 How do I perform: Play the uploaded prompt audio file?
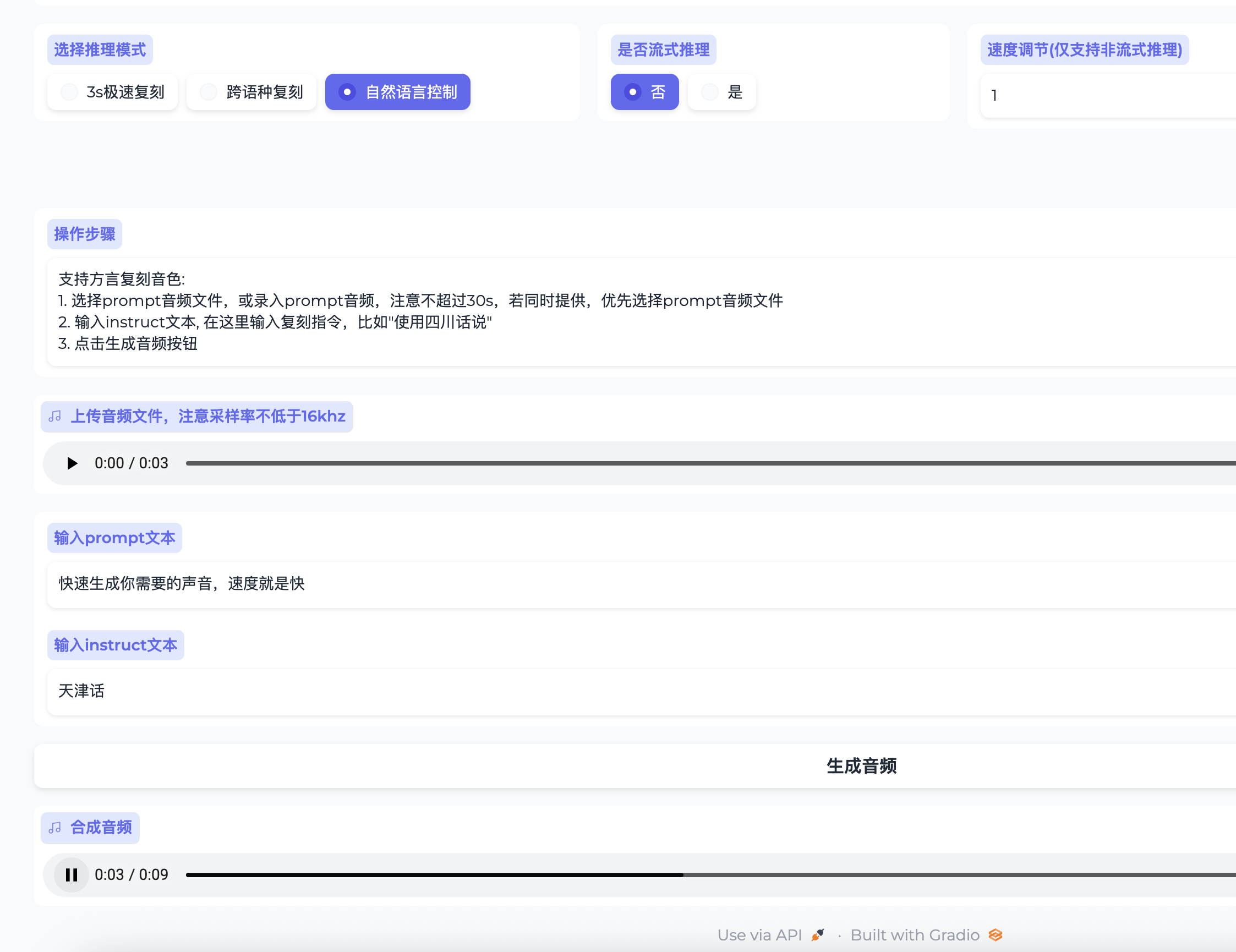click(72, 463)
